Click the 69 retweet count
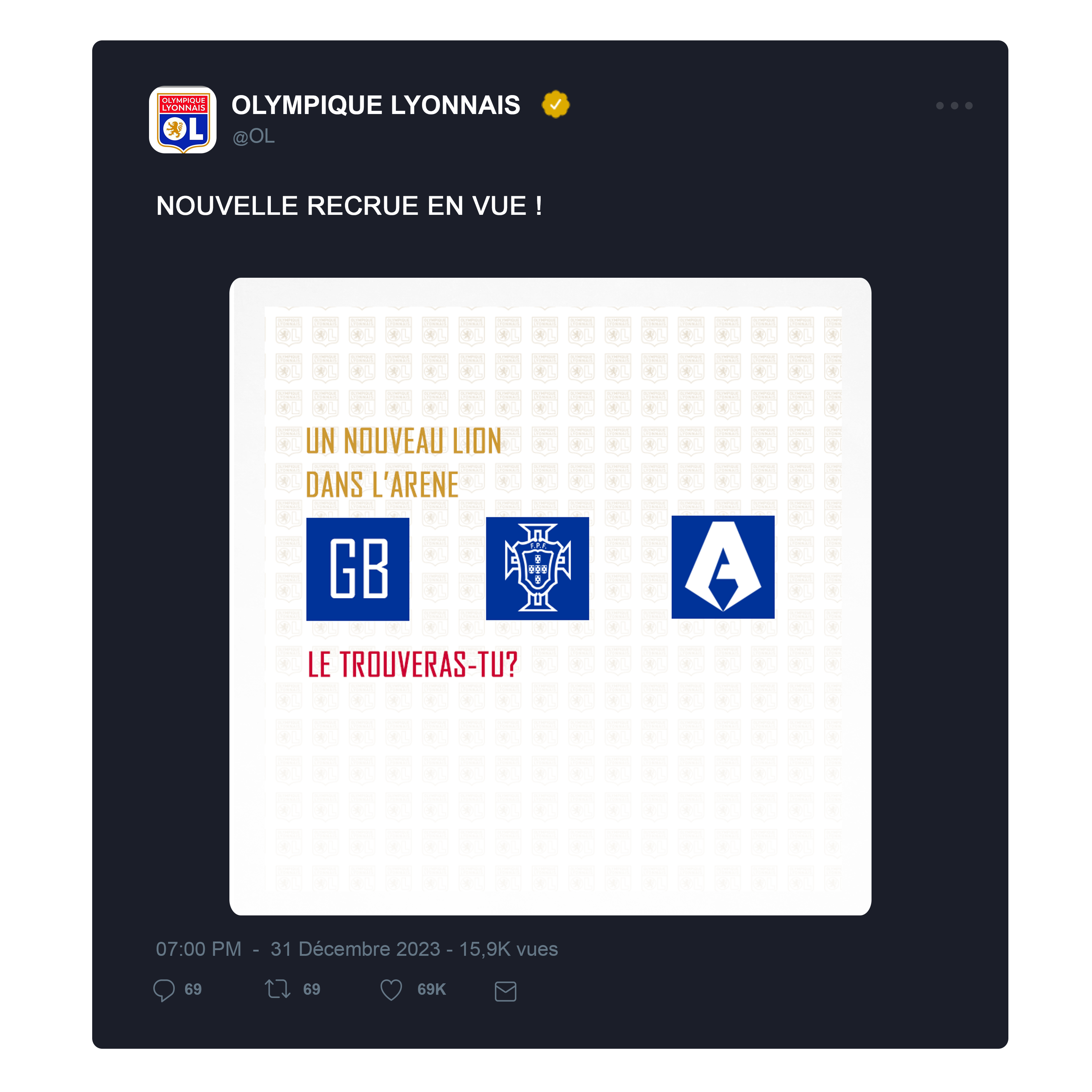 pos(312,989)
